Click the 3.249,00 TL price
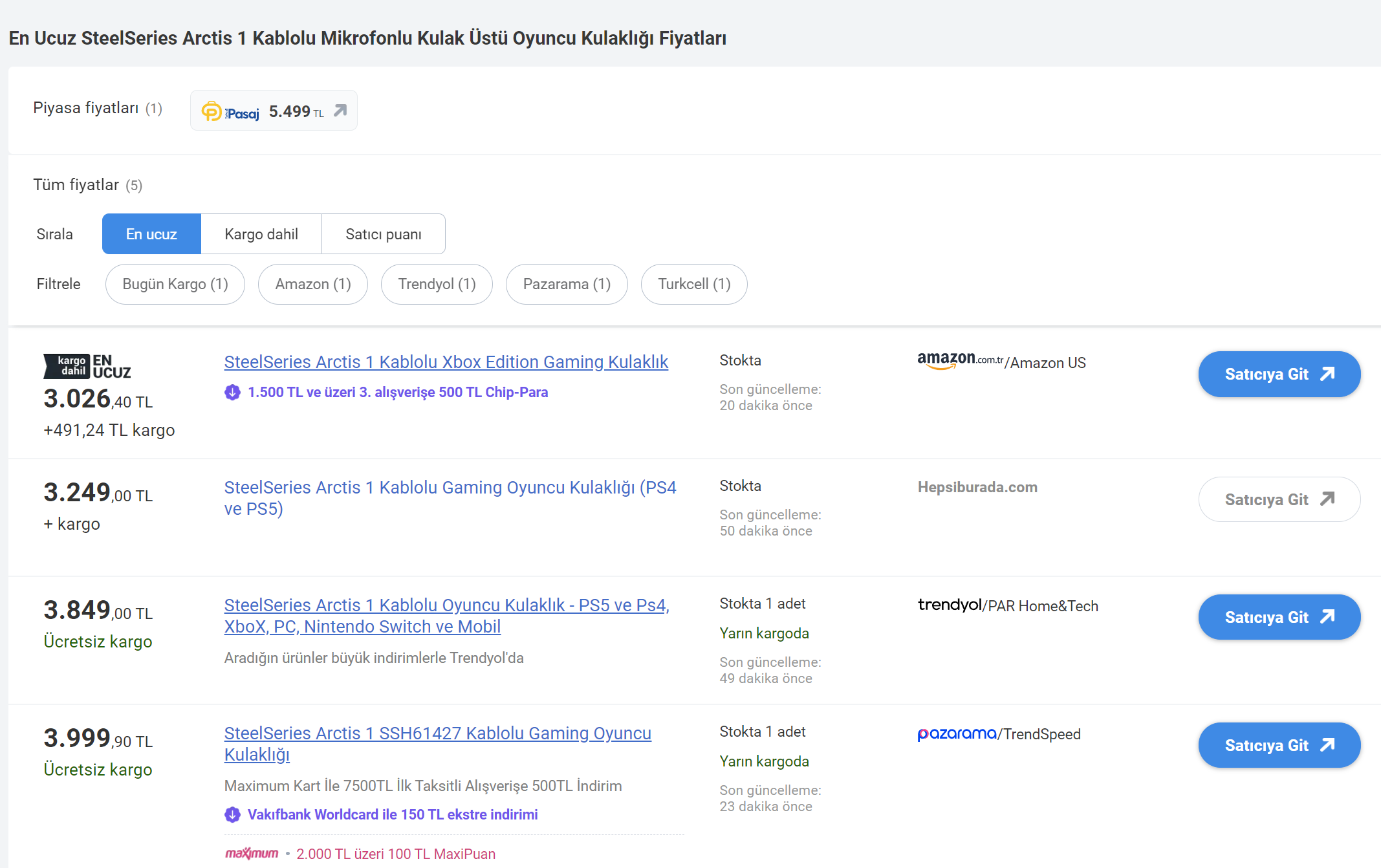 (x=98, y=492)
